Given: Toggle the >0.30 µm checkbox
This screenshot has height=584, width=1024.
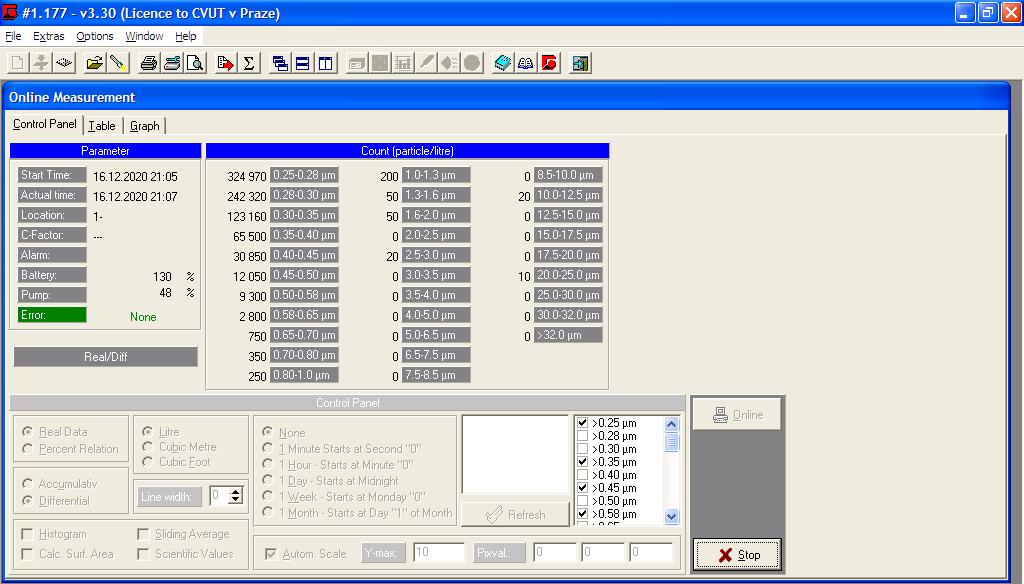Looking at the screenshot, I should (583, 449).
